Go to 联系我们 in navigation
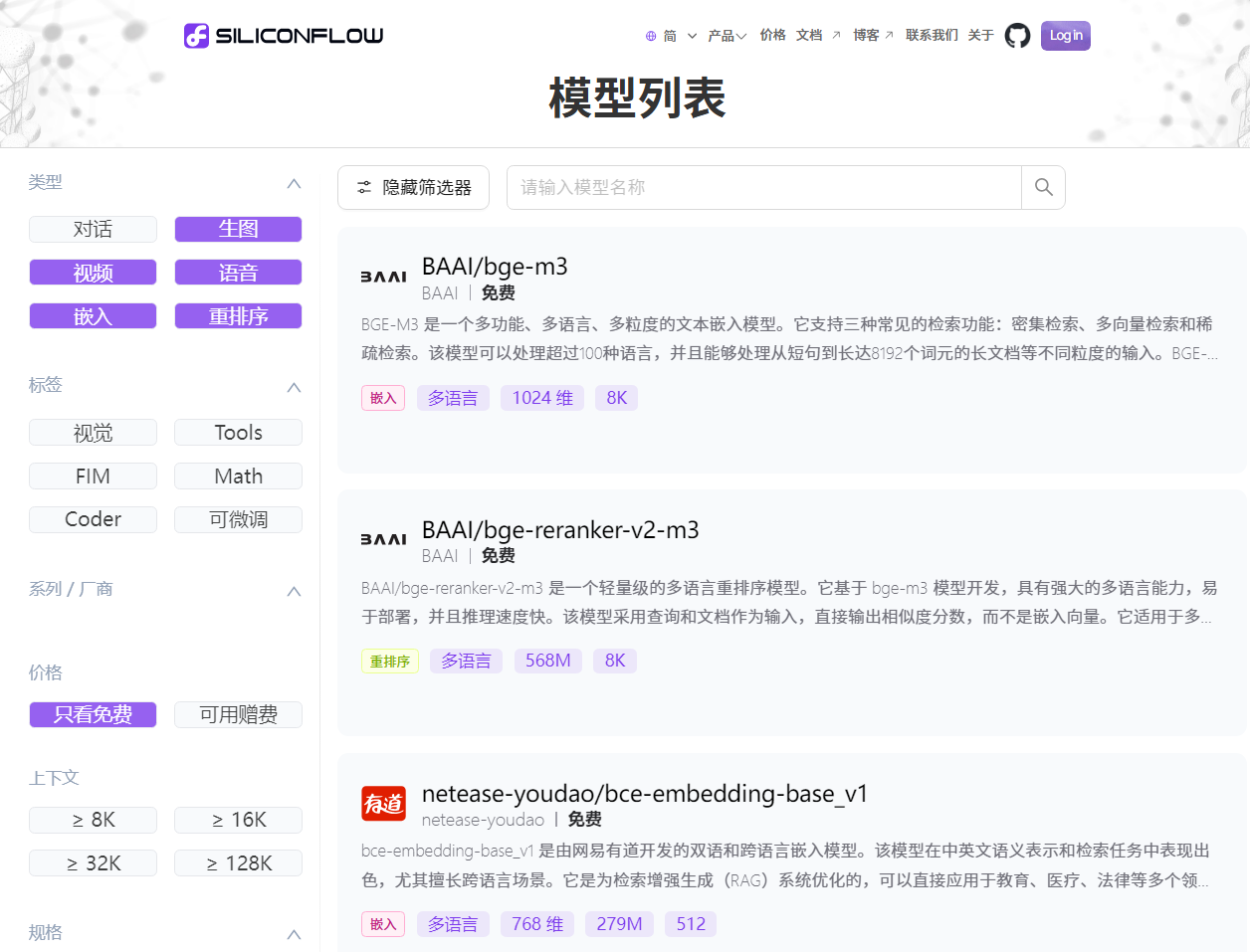This screenshot has width=1250, height=952. (x=932, y=36)
